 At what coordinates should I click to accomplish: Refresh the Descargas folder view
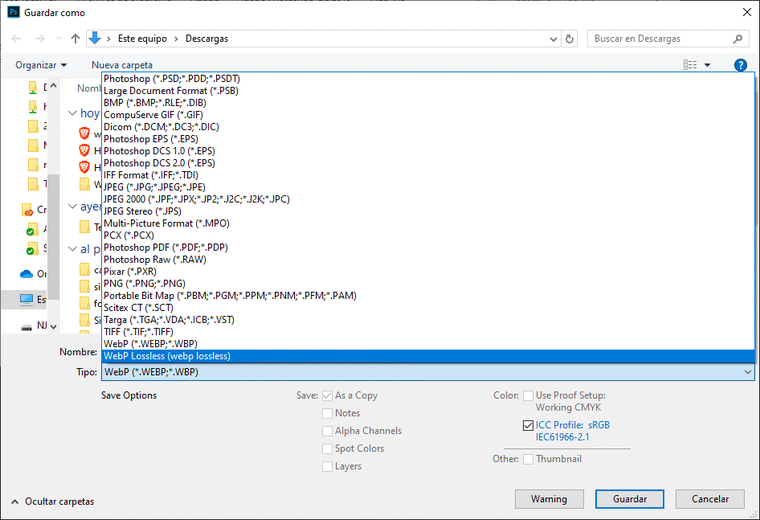[x=570, y=39]
